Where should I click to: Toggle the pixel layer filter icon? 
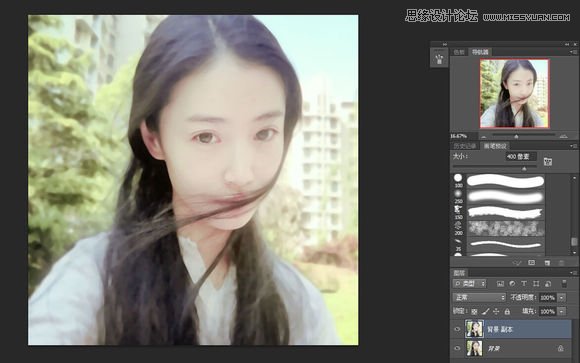[x=500, y=284]
